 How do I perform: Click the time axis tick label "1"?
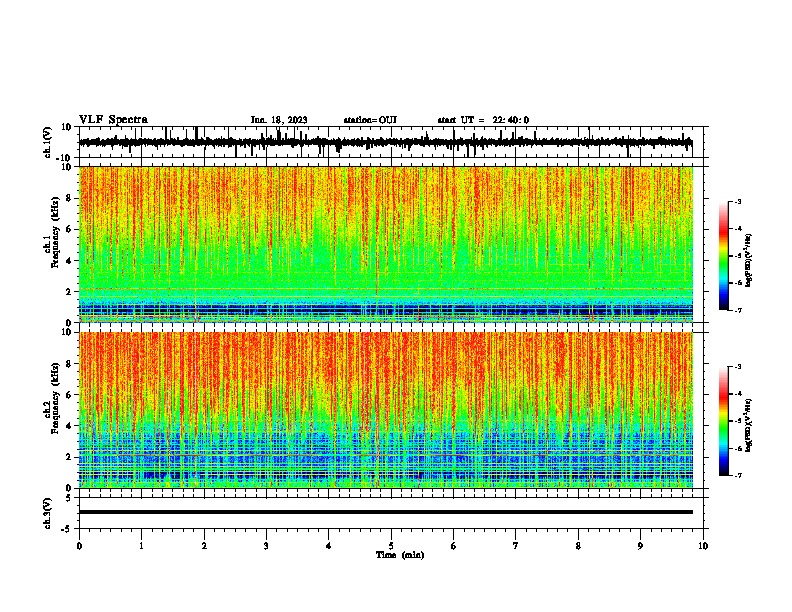click(x=141, y=546)
